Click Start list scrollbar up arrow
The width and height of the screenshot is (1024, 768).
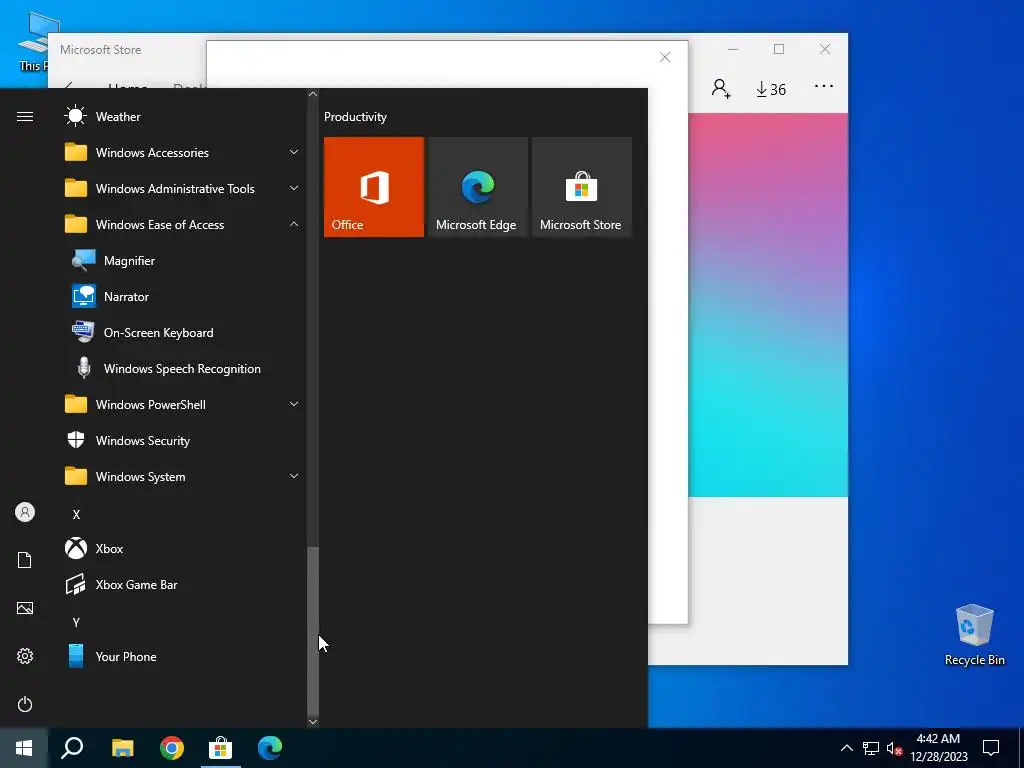pyautogui.click(x=313, y=94)
